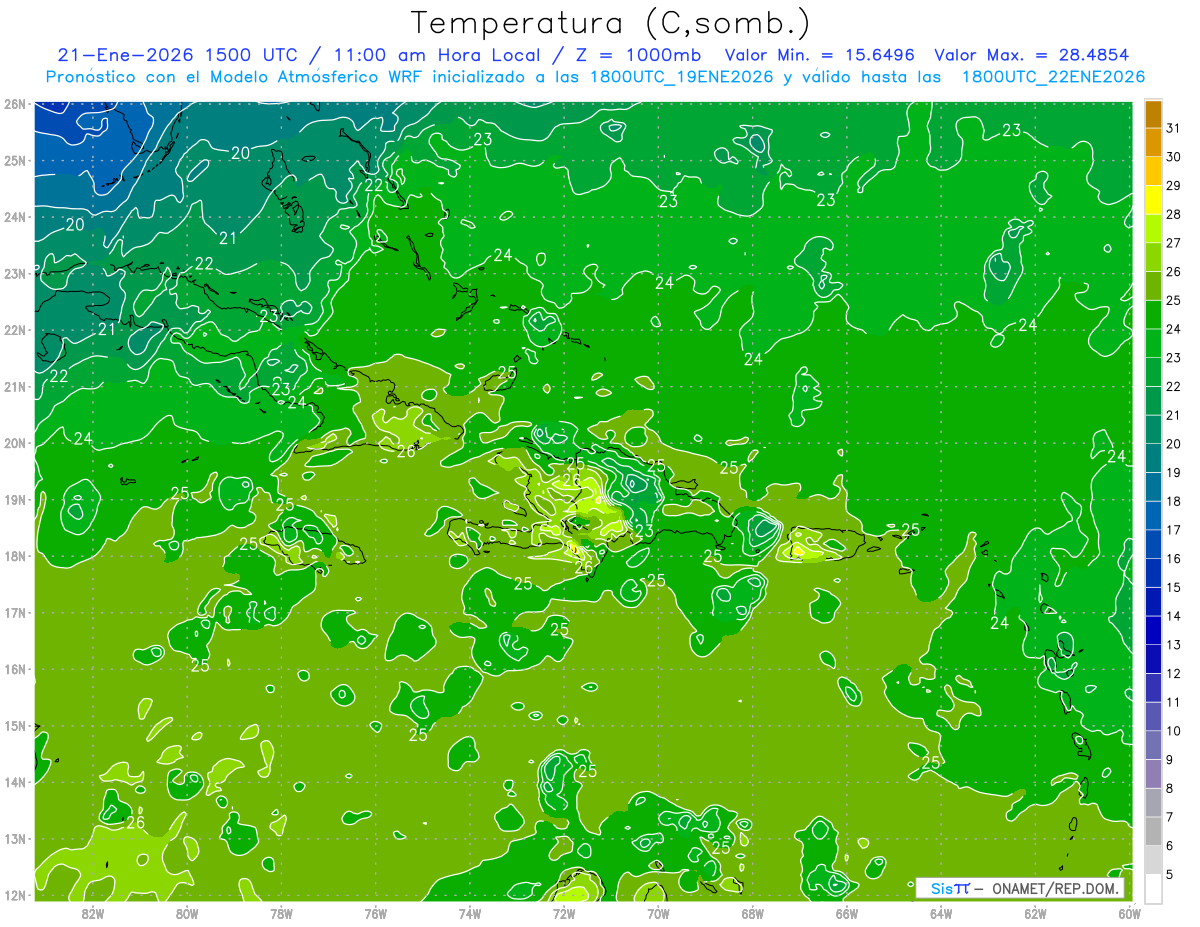
Task: Click the '76W' longitude axis label
Action: 375,912
